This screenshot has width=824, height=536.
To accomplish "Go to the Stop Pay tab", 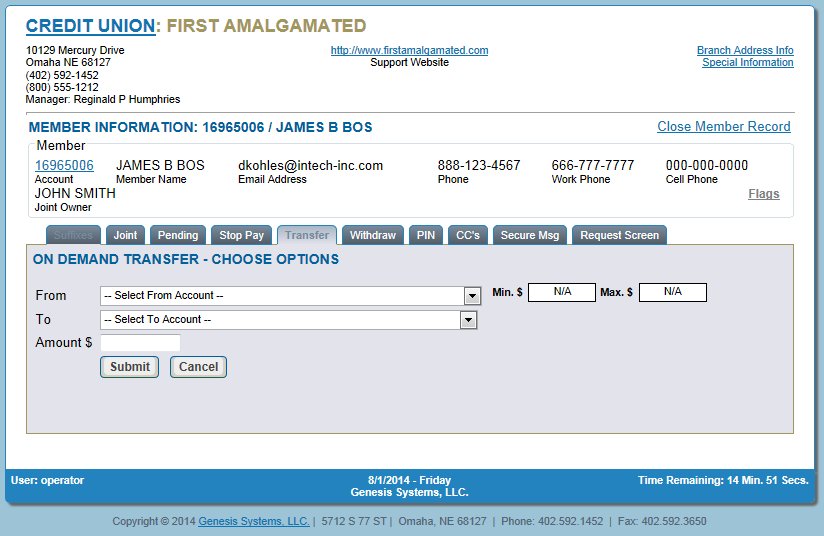I will coord(241,235).
